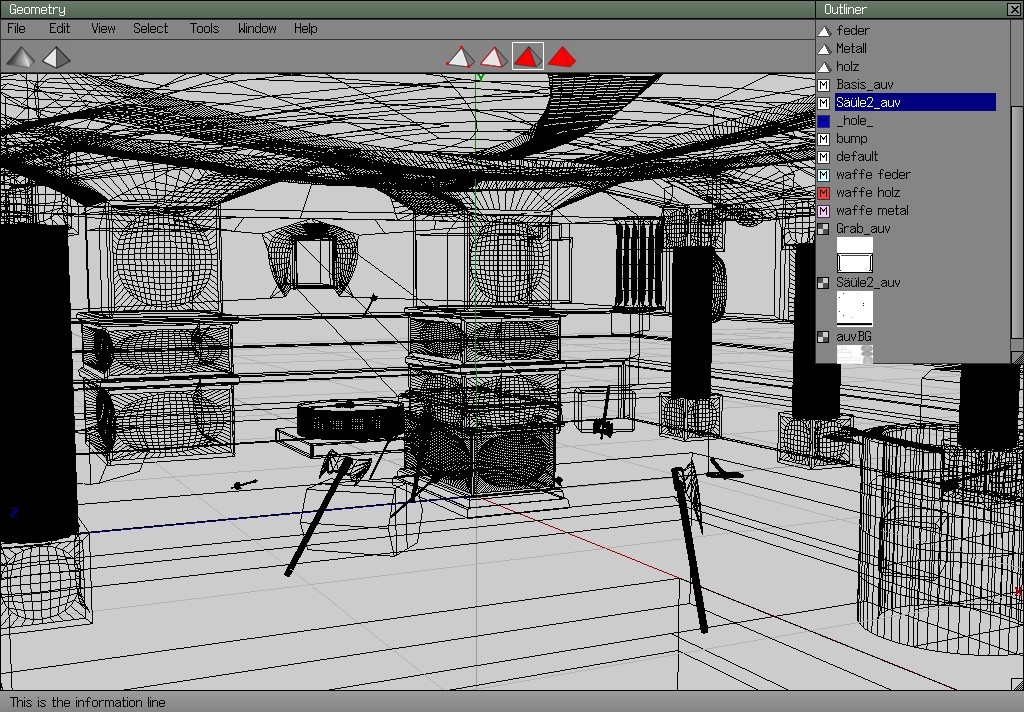This screenshot has height=712, width=1024.
Task: Toggle projection with light pyramid icon
Action: (x=56, y=58)
